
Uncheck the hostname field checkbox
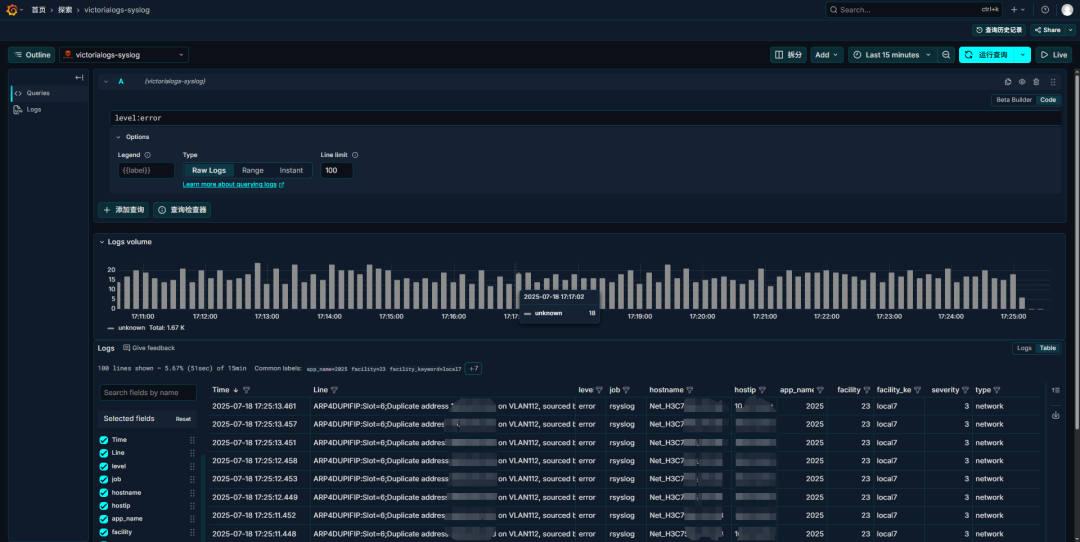point(103,492)
